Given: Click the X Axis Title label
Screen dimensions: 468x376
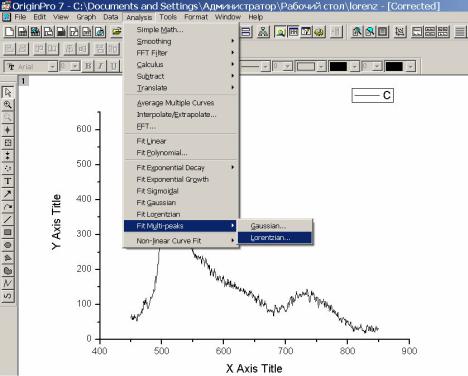Looking at the screenshot, I should point(254,369).
